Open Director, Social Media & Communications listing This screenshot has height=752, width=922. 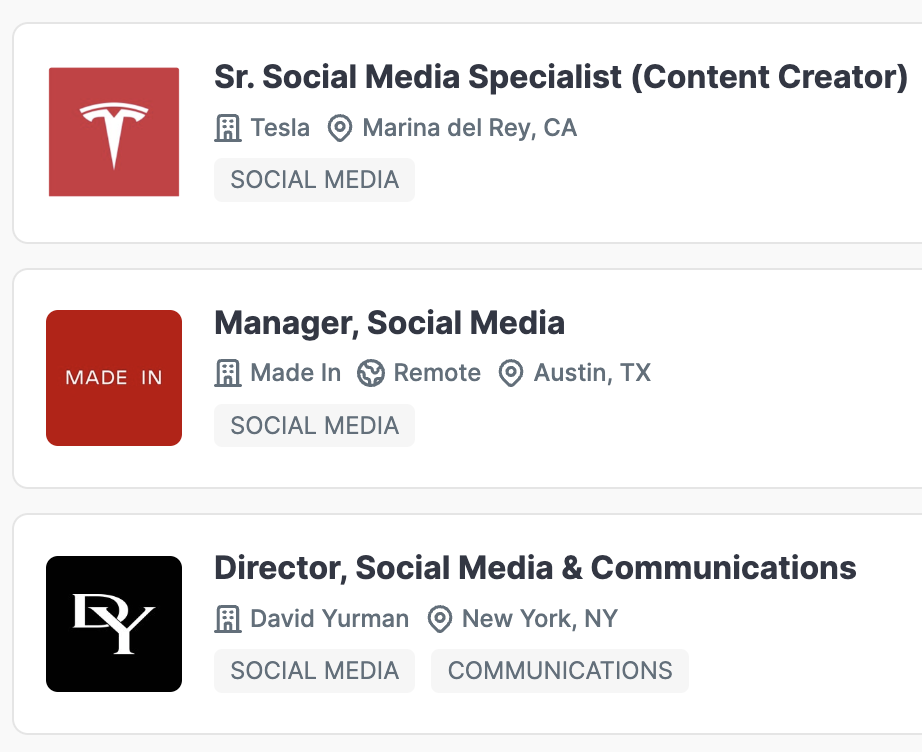pos(535,568)
